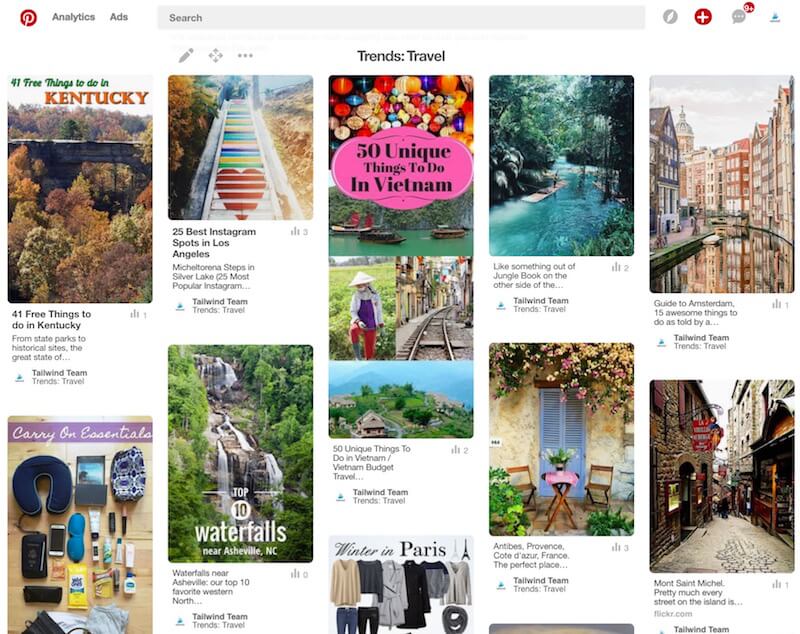Click stats icon on Los Angeles pin
800x634 pixels.
pos(295,232)
